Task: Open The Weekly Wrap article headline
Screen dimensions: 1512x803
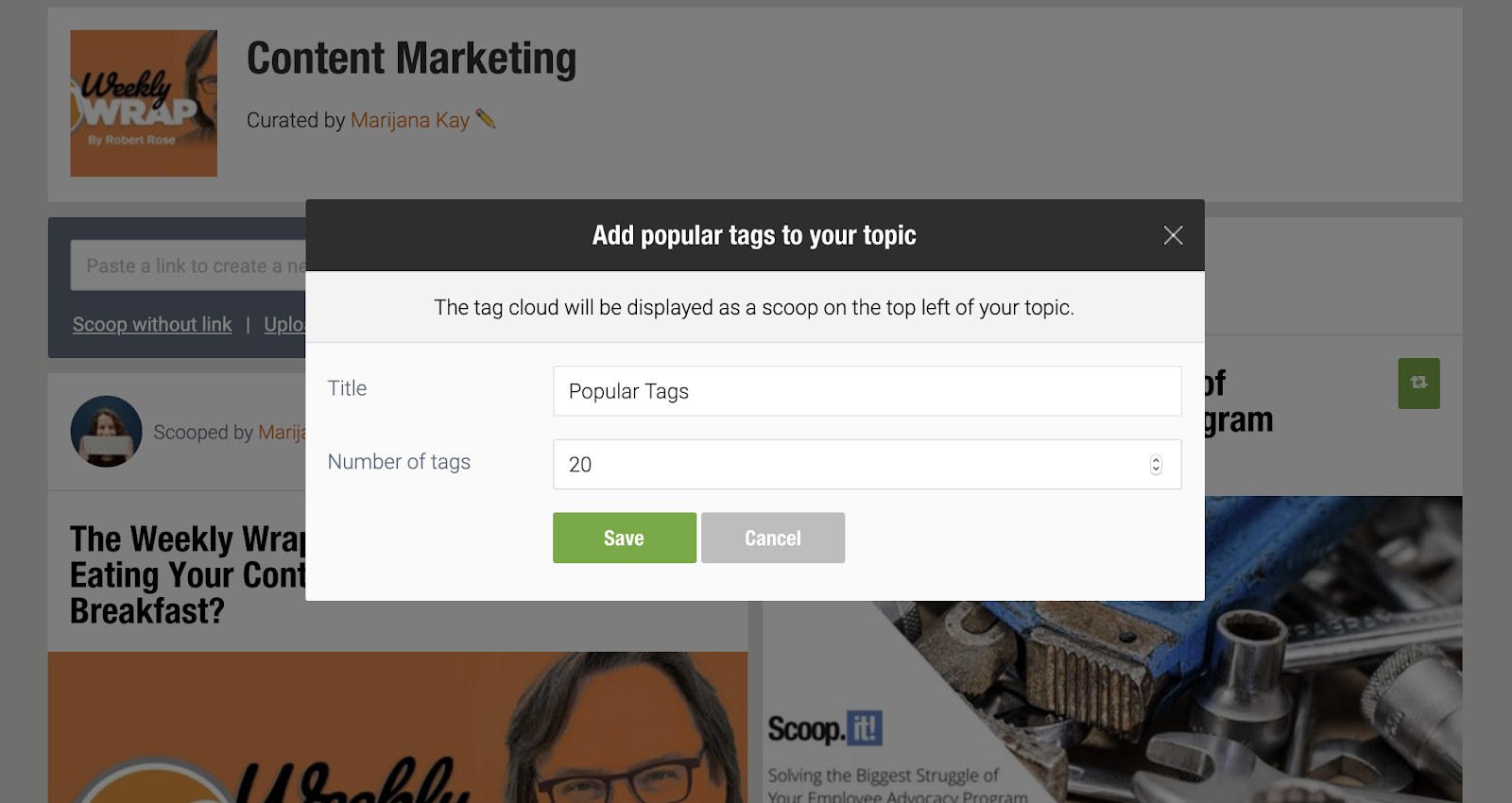Action: (188, 574)
